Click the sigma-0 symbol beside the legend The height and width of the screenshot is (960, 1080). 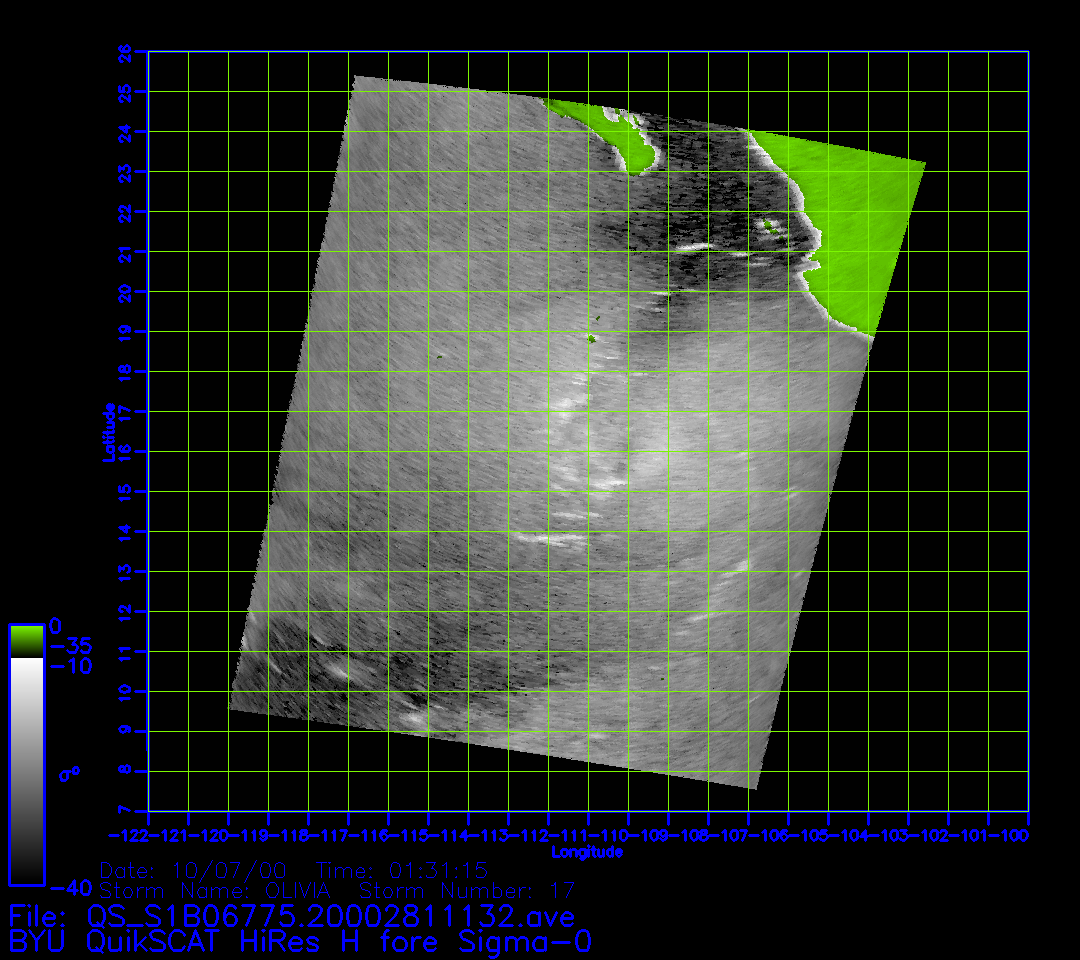70,772
